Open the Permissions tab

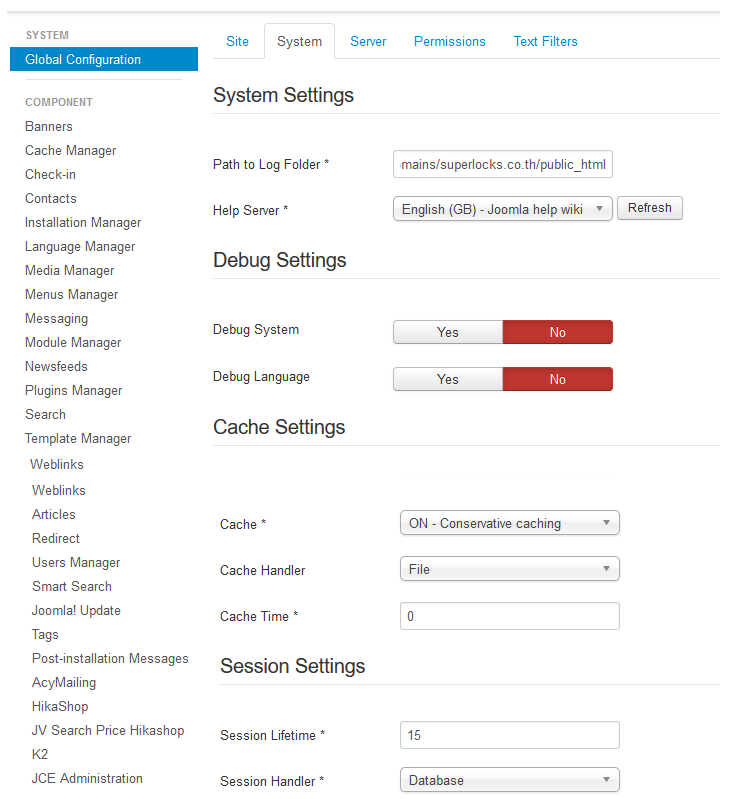point(450,41)
